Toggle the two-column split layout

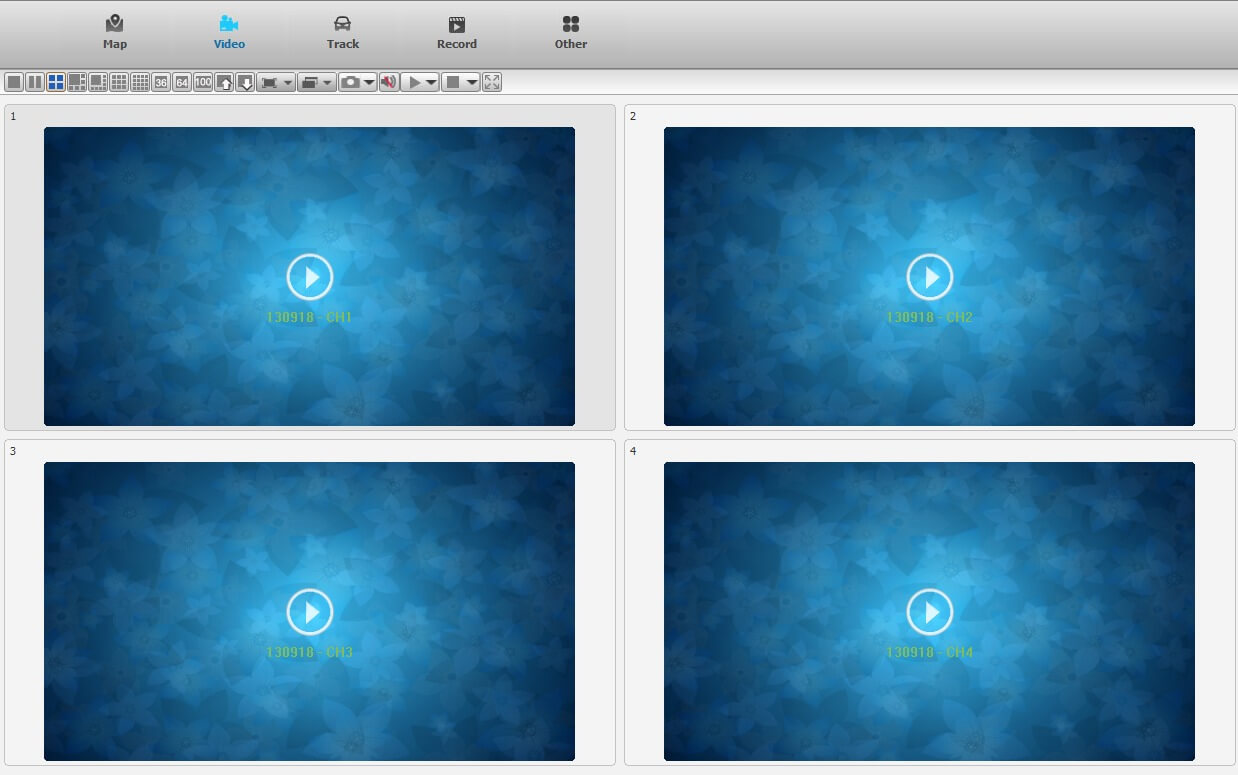pos(35,82)
